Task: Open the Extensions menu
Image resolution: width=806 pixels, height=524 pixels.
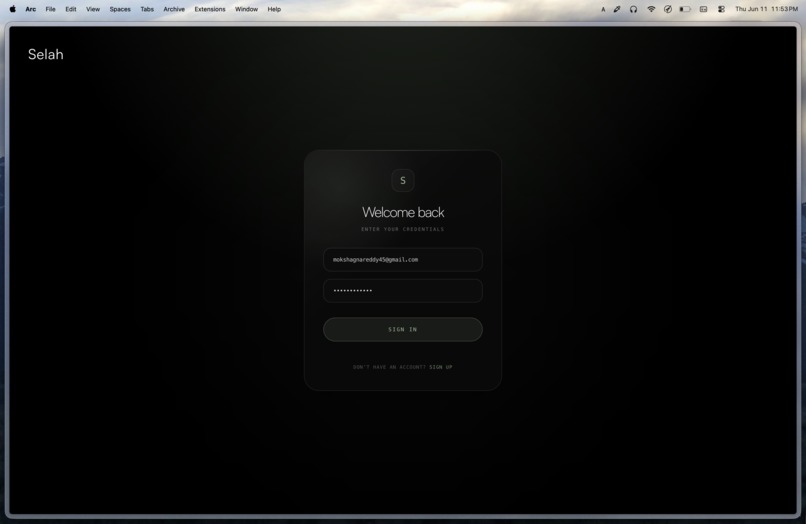Action: coord(210,9)
